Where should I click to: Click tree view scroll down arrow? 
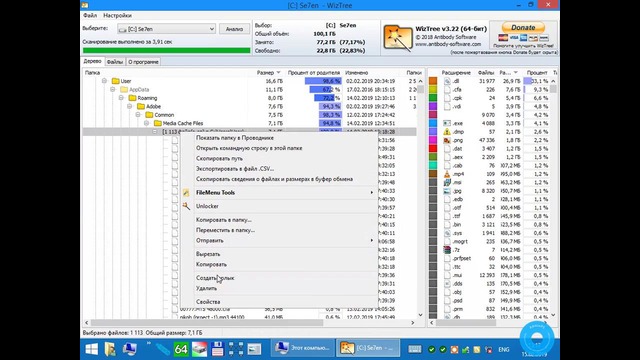420,315
